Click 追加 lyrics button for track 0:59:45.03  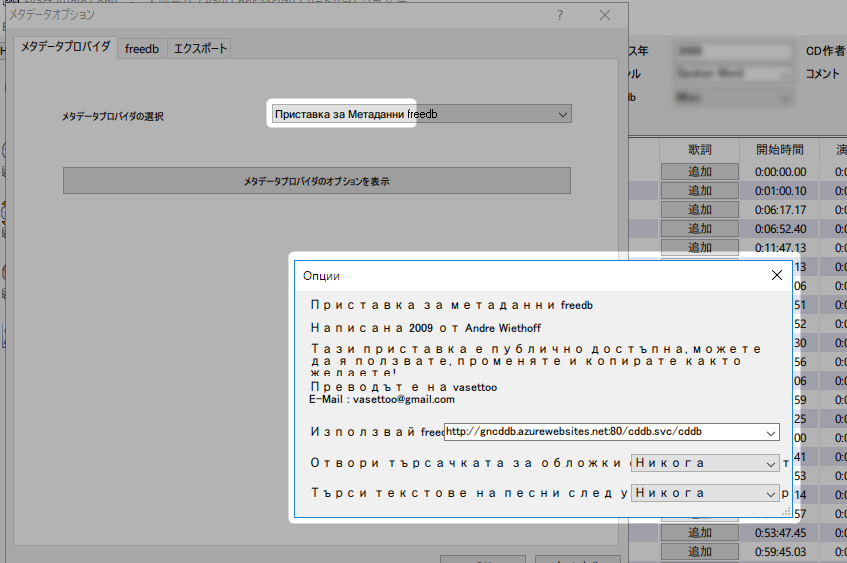click(x=700, y=552)
